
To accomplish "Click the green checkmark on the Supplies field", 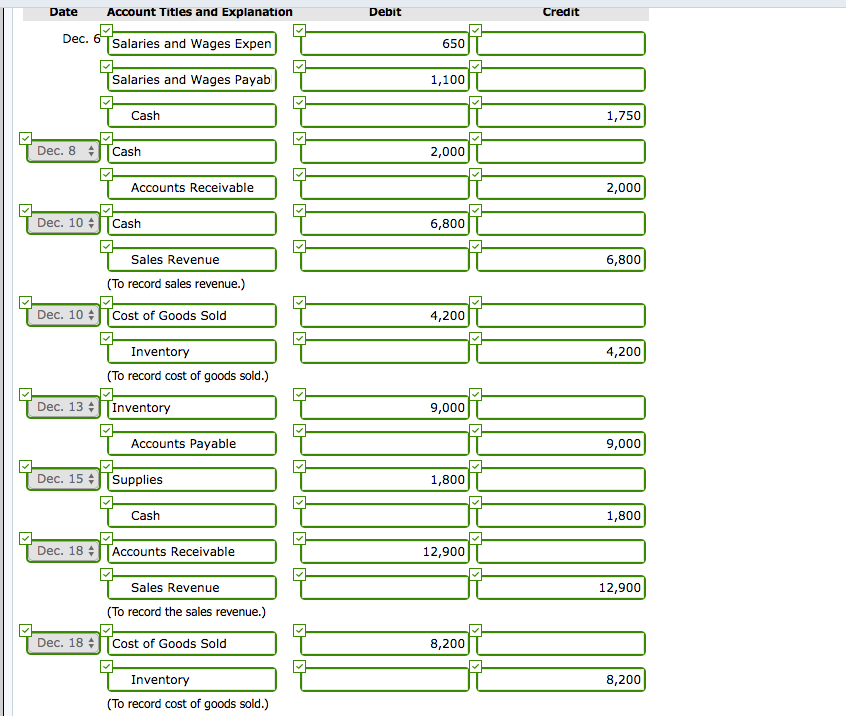I will pyautogui.click(x=106, y=466).
